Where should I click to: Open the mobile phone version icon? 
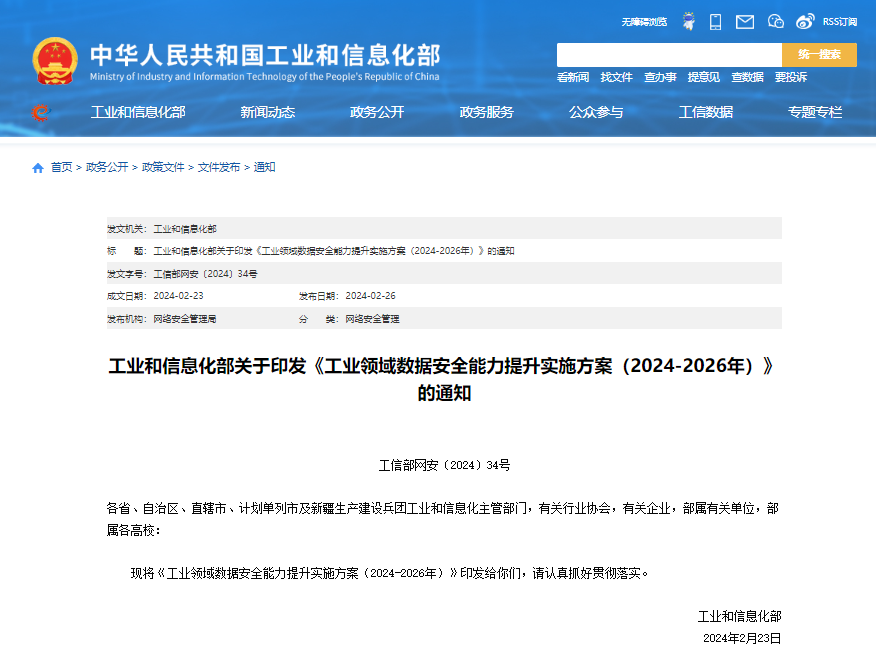pyautogui.click(x=716, y=21)
